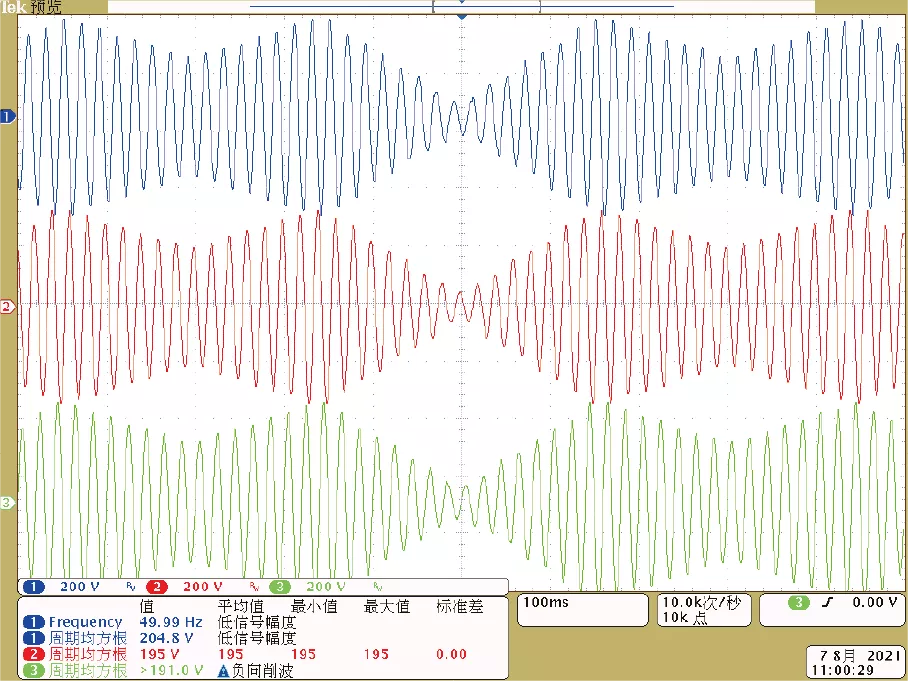Viewport: 908px width, 681px height.
Task: Click the 负向削波 clipping warning text
Action: (x=263, y=671)
